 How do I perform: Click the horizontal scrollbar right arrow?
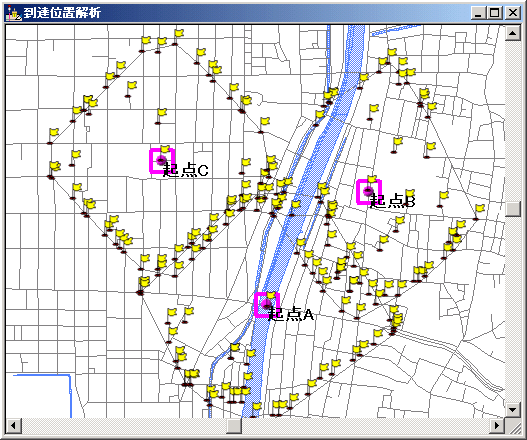[497, 426]
